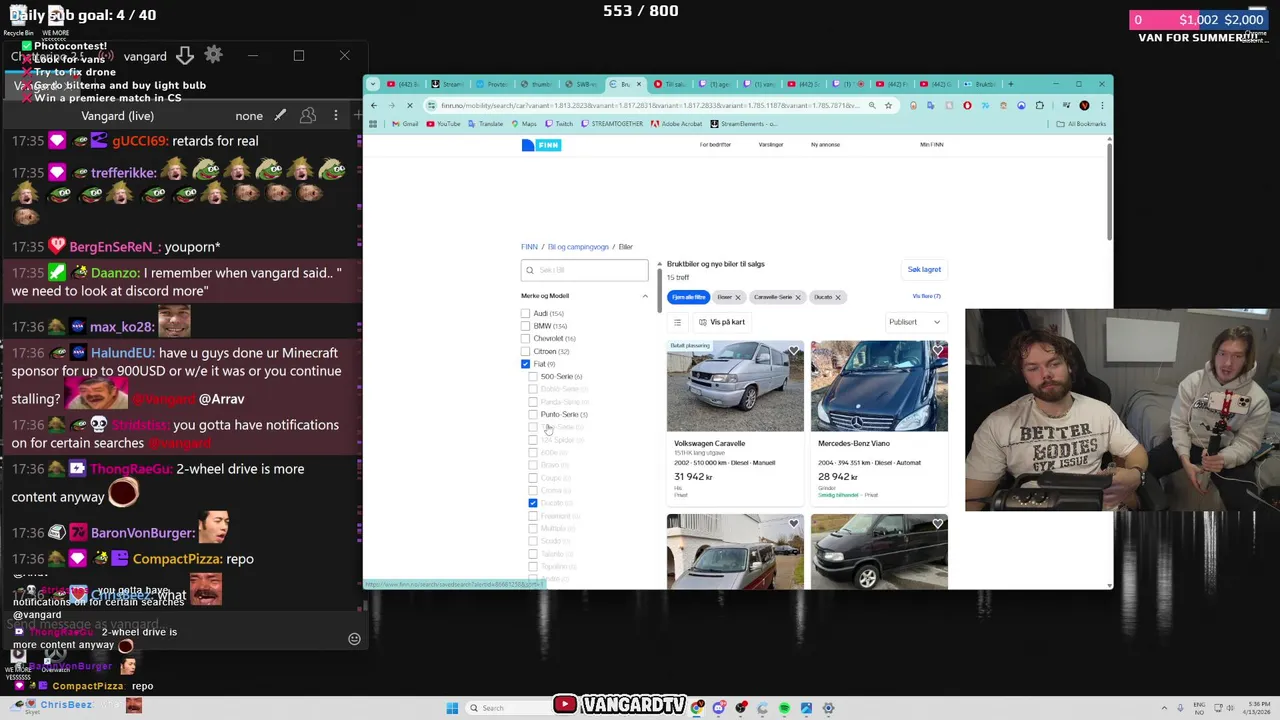
Task: Follow the Bil og campingvogn breadcrumb
Action: click(x=578, y=247)
